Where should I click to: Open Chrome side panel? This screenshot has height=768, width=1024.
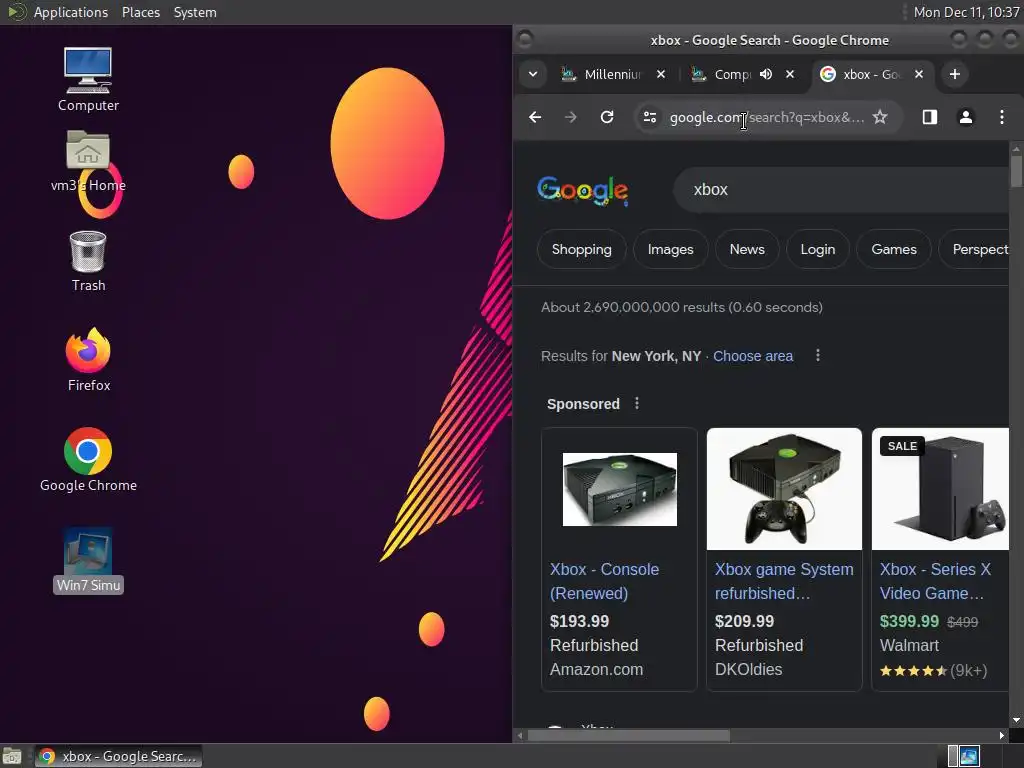[x=930, y=117]
